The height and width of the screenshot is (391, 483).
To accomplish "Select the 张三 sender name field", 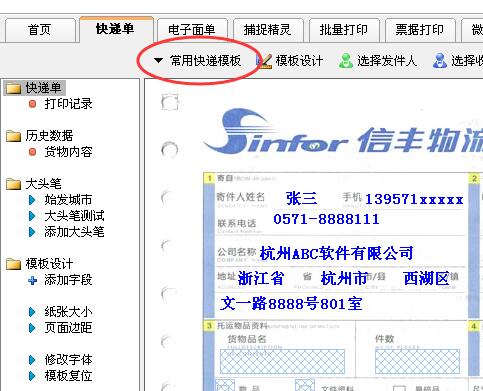I will [302, 199].
